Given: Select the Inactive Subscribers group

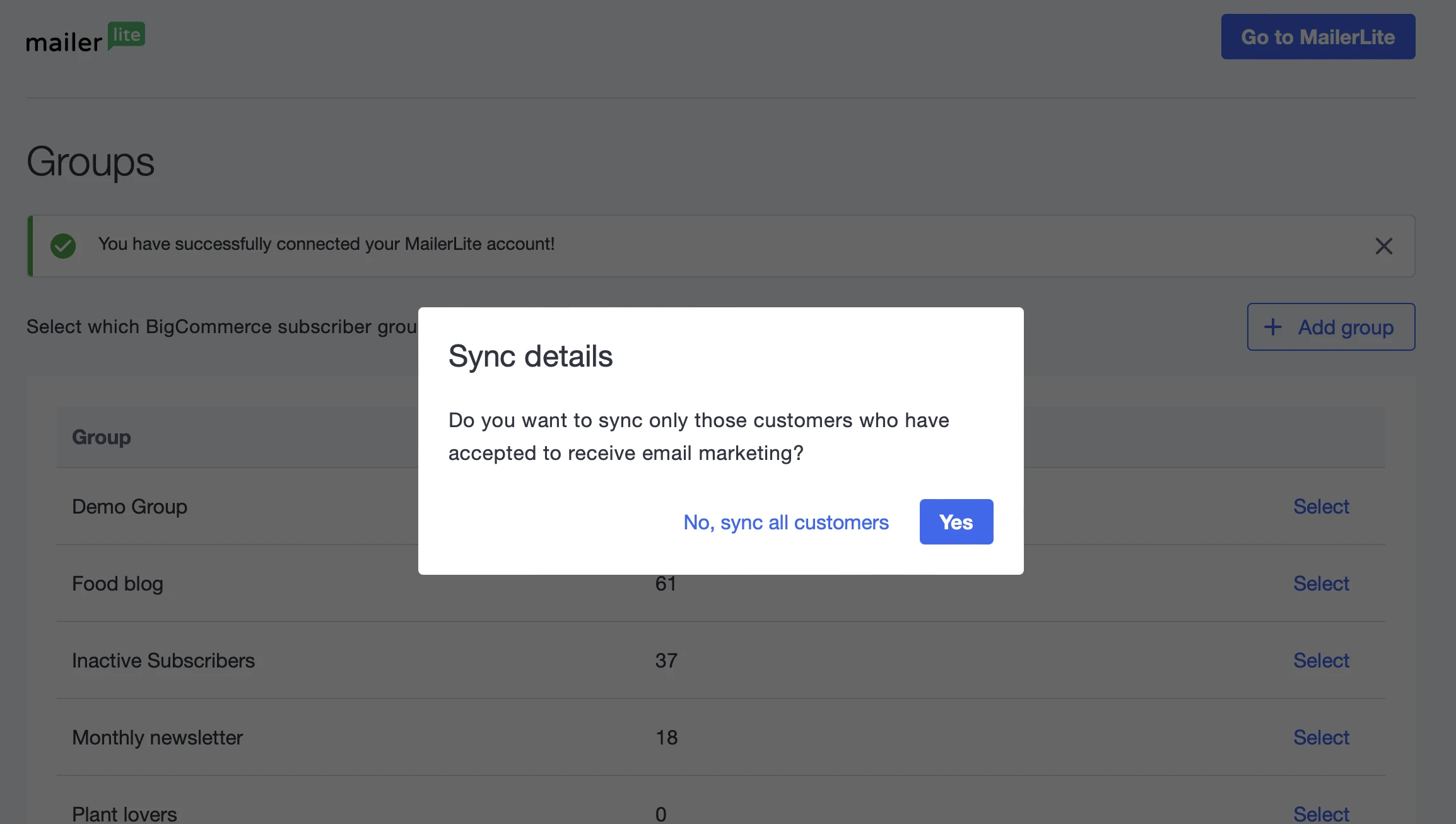Looking at the screenshot, I should coord(1321,661).
